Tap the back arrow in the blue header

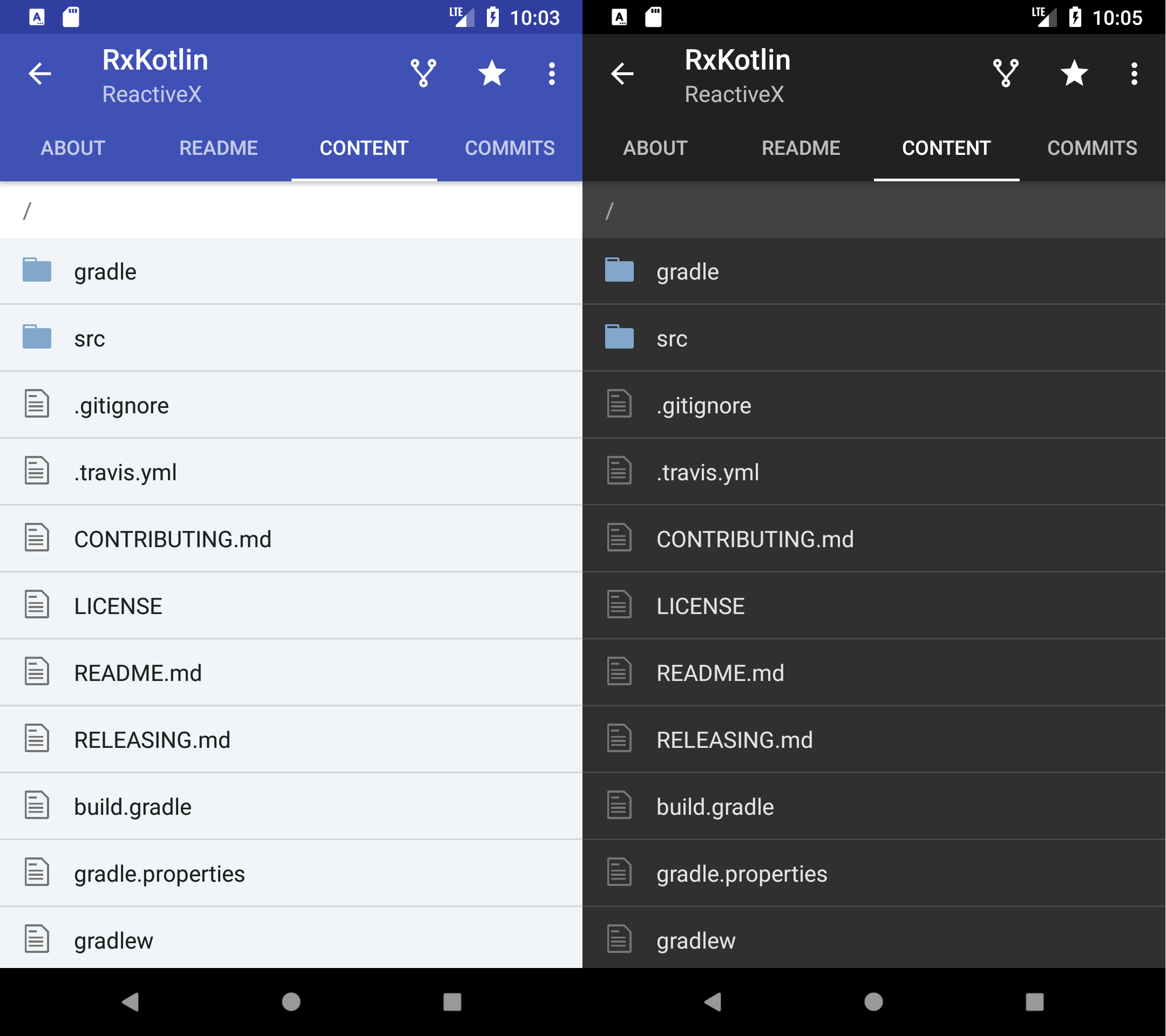(x=39, y=73)
